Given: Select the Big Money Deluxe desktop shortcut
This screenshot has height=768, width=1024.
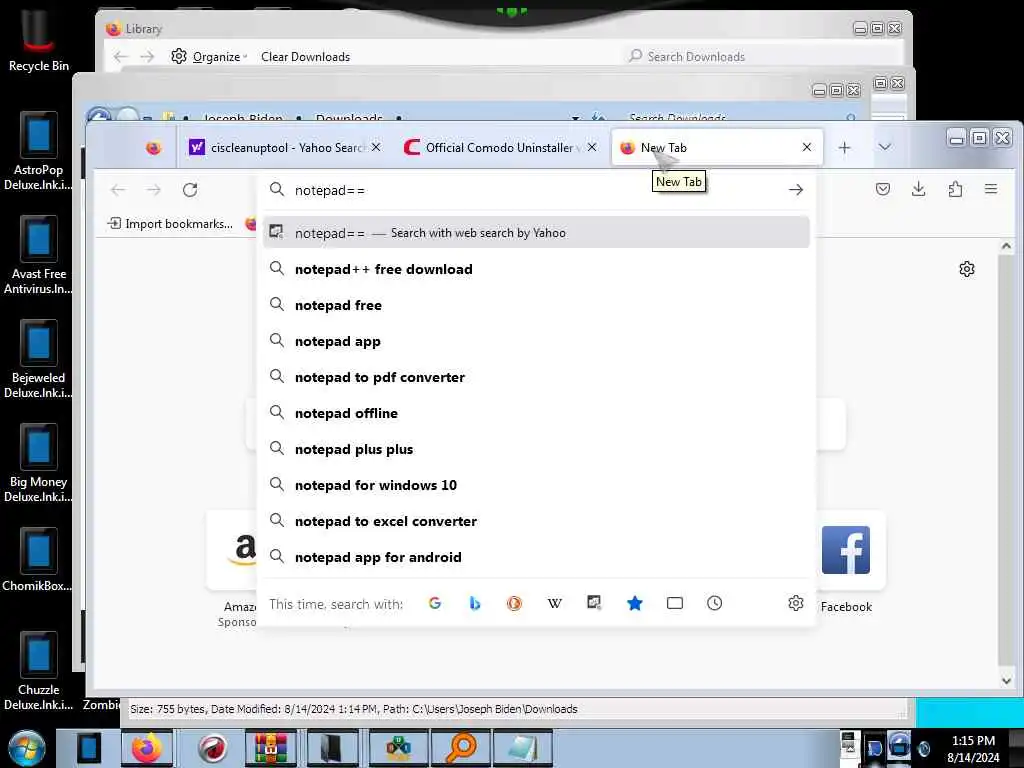Looking at the screenshot, I should tap(38, 462).
